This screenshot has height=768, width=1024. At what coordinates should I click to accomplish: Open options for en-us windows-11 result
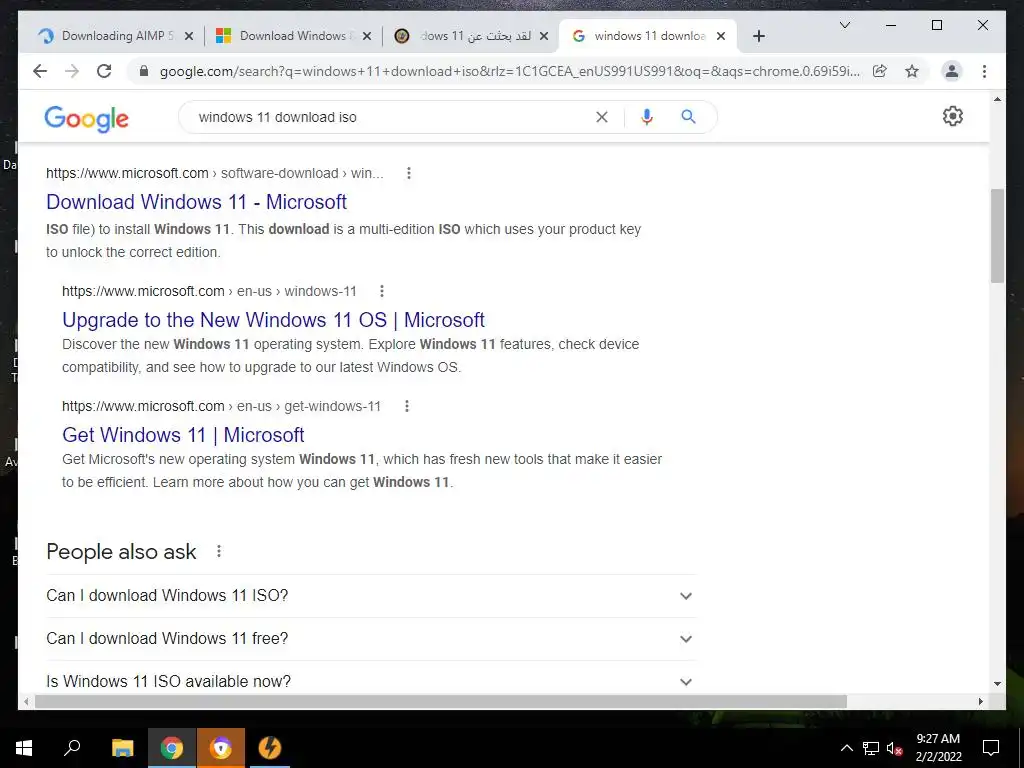[x=382, y=291]
